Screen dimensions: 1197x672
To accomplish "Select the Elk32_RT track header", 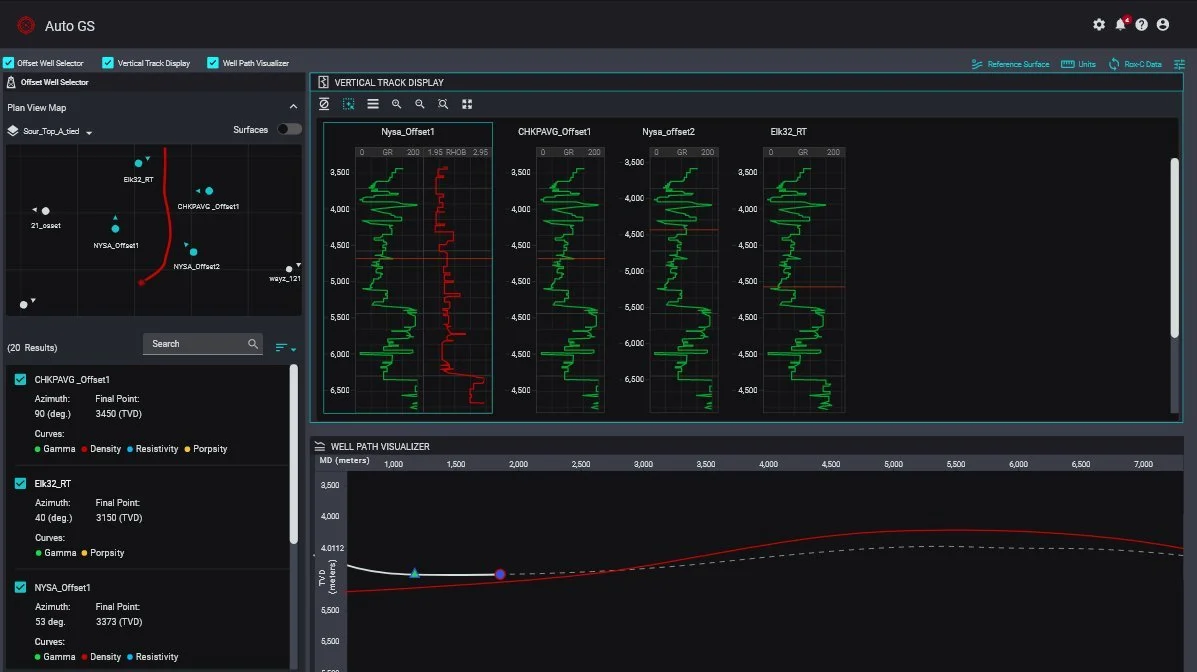I will point(789,132).
